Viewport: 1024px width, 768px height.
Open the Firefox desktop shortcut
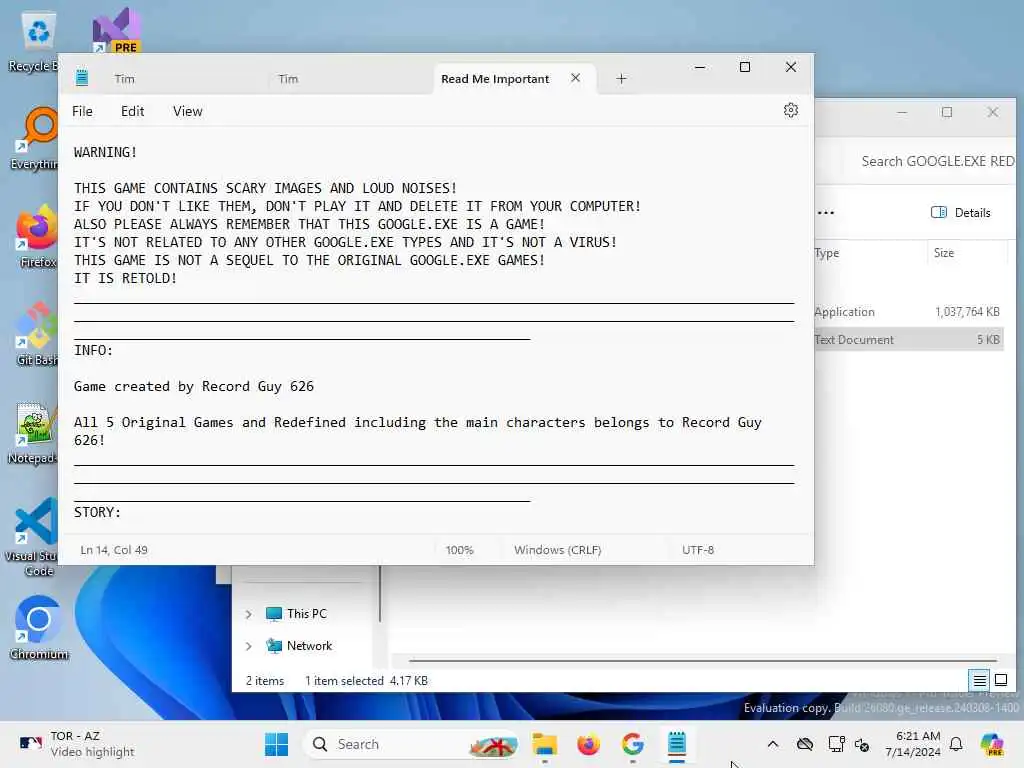click(x=37, y=236)
